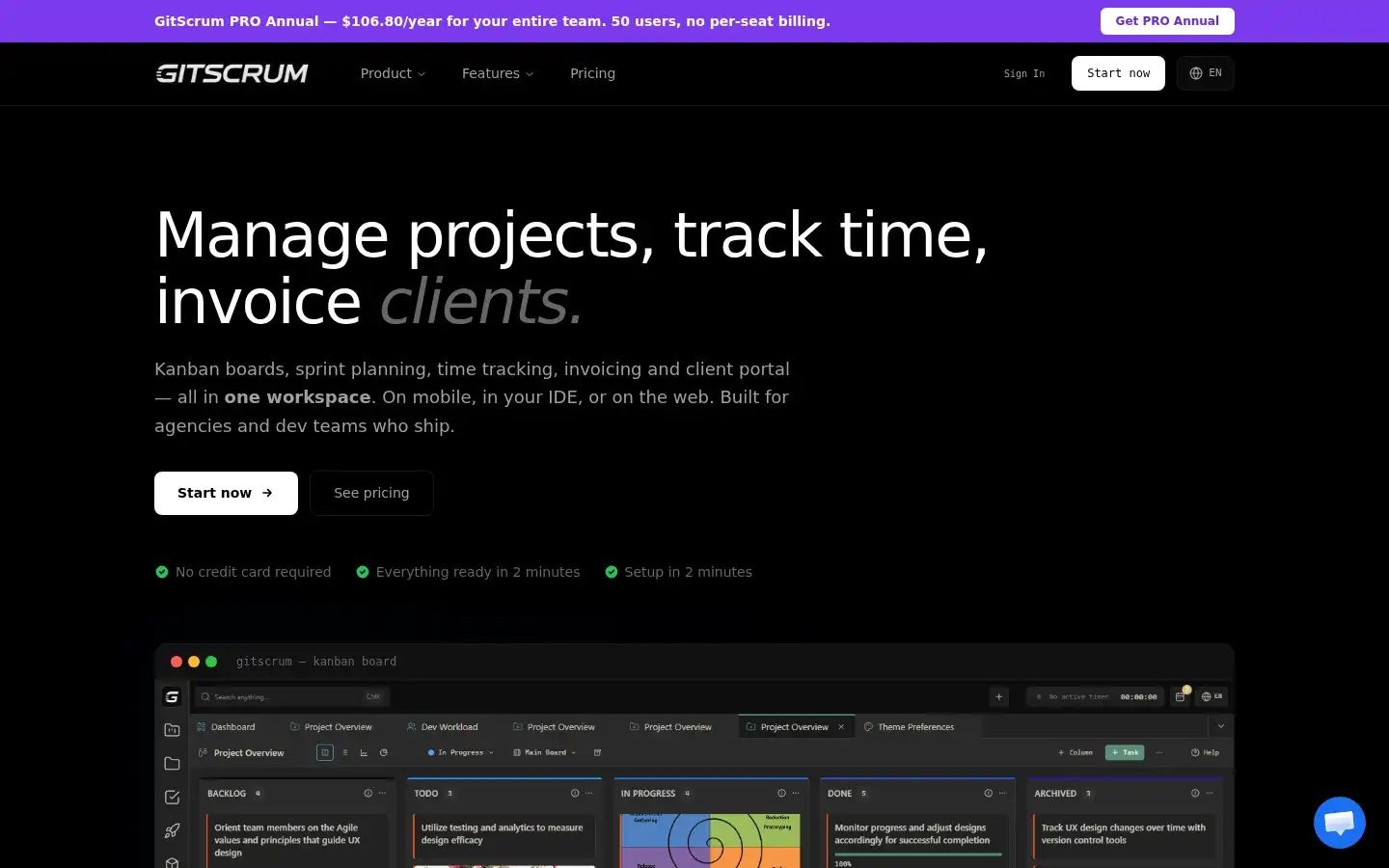Viewport: 1389px width, 868px height.
Task: Expand the tab overflow chevron at the tab bar end
Action: pos(1221,726)
